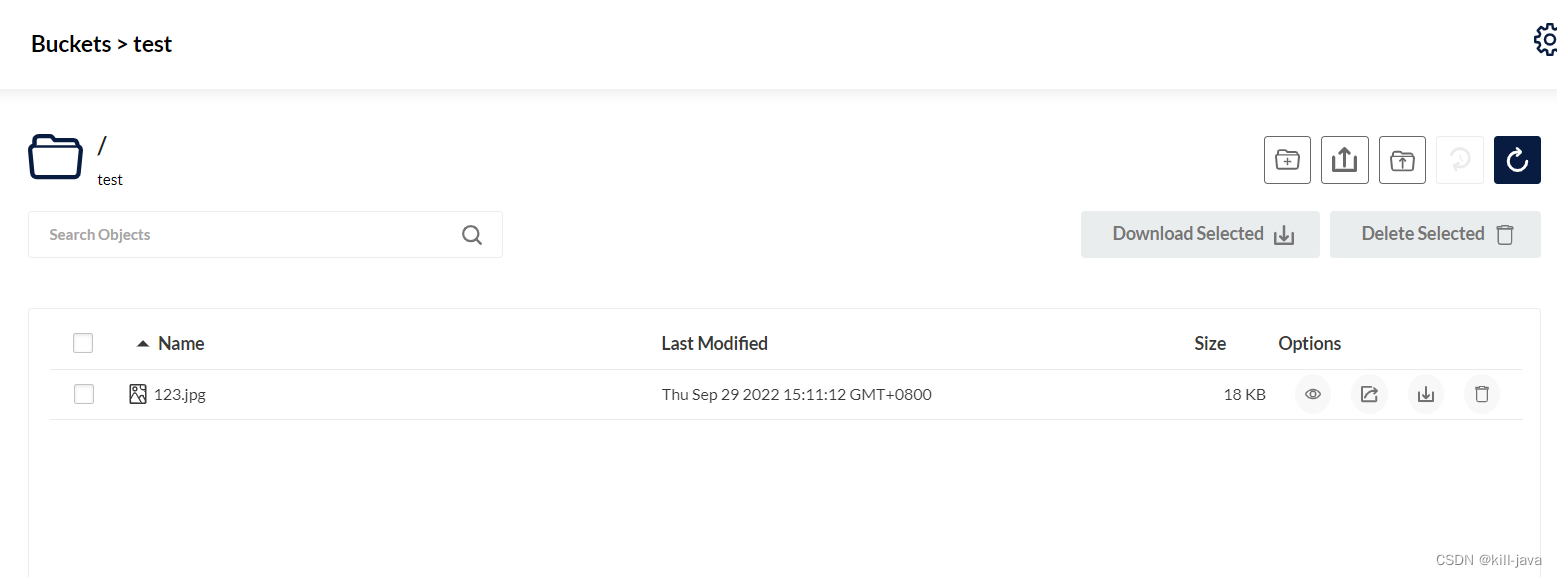The width and height of the screenshot is (1557, 577).
Task: Click the Delete Selected button
Action: click(x=1435, y=234)
